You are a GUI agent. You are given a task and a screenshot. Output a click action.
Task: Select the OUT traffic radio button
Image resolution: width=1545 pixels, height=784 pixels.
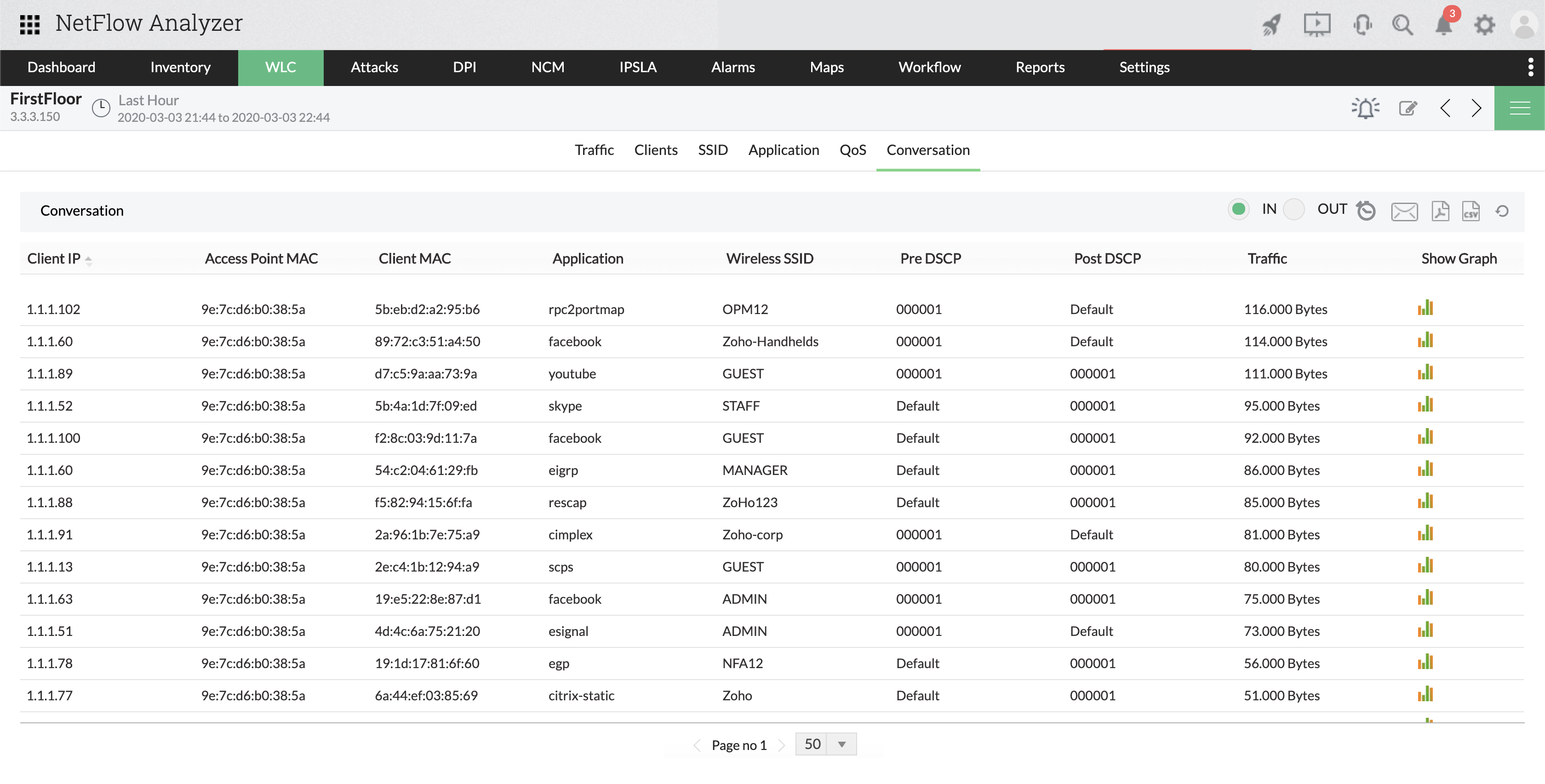click(x=1294, y=209)
